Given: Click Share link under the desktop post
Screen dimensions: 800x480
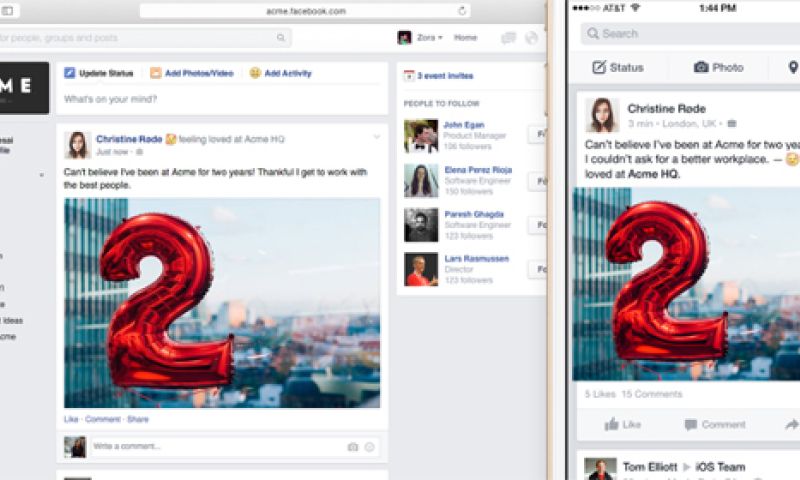Looking at the screenshot, I should point(138,419).
